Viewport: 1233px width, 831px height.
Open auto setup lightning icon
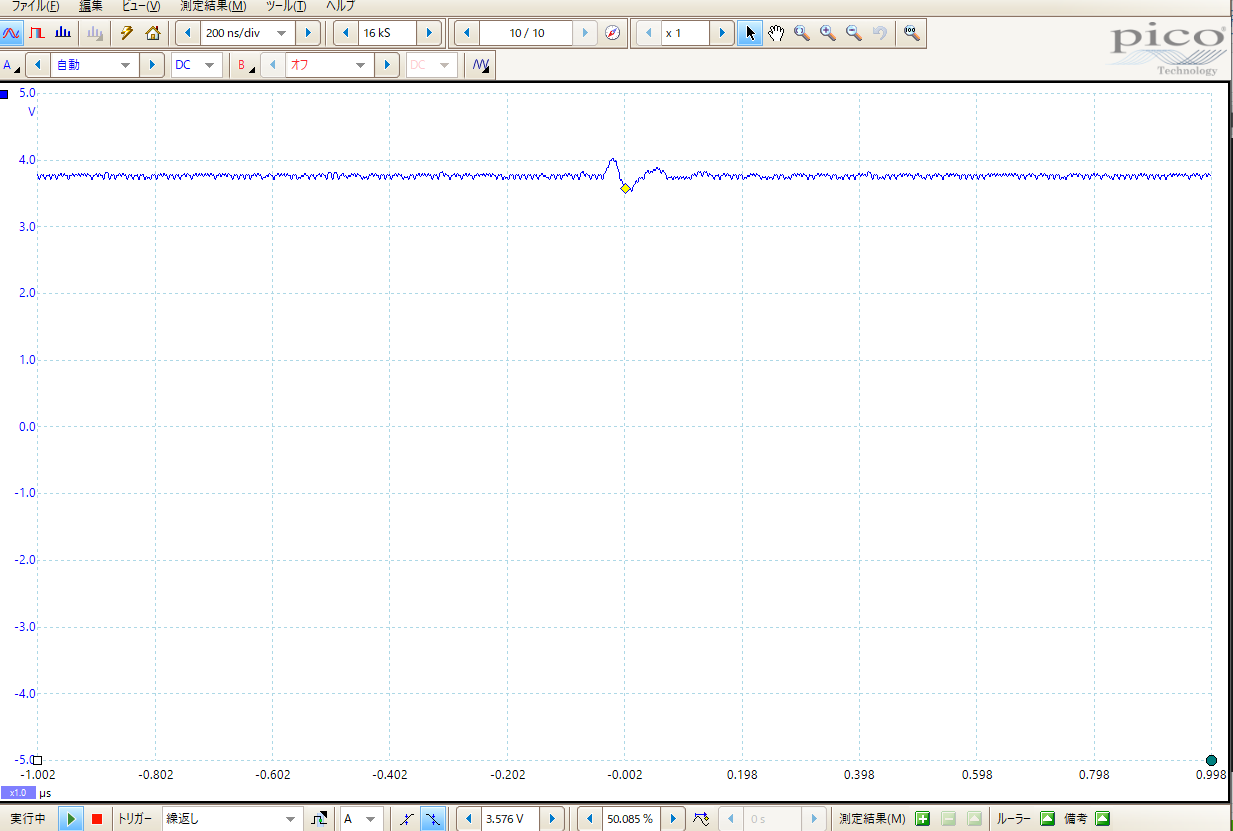127,33
